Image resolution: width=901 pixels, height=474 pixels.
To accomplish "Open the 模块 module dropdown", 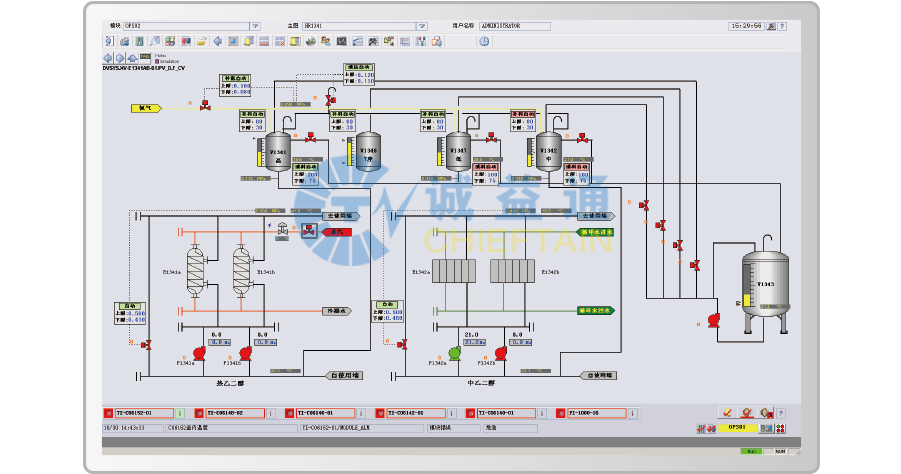I will (x=254, y=27).
